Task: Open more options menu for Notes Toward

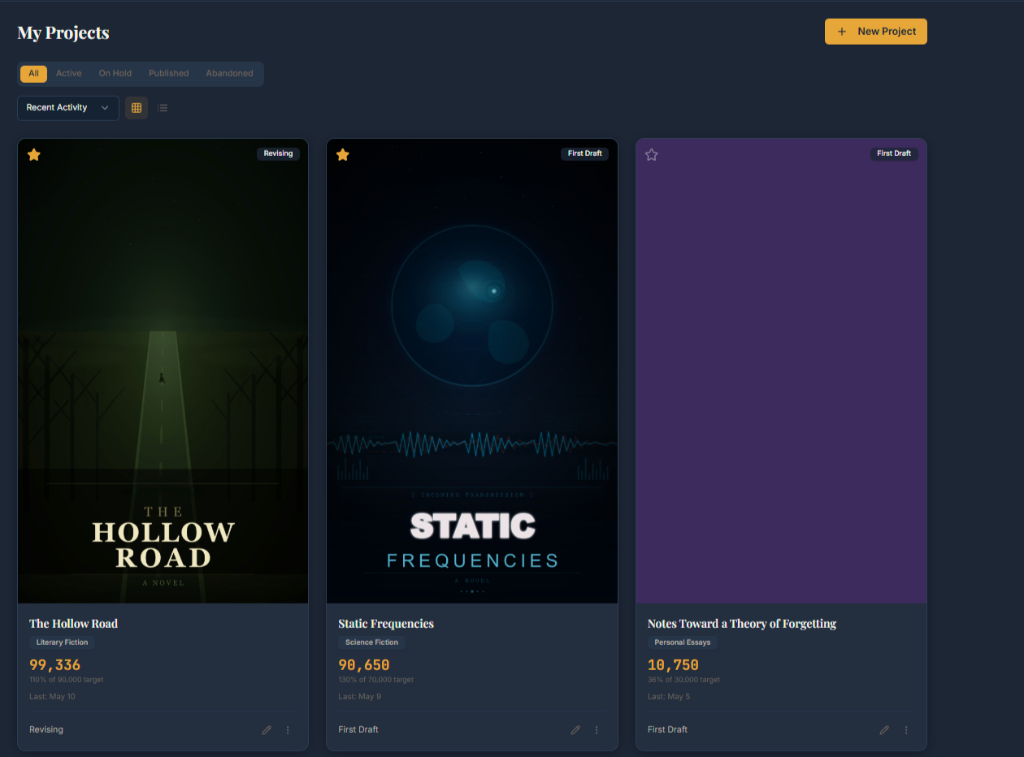Action: point(906,730)
